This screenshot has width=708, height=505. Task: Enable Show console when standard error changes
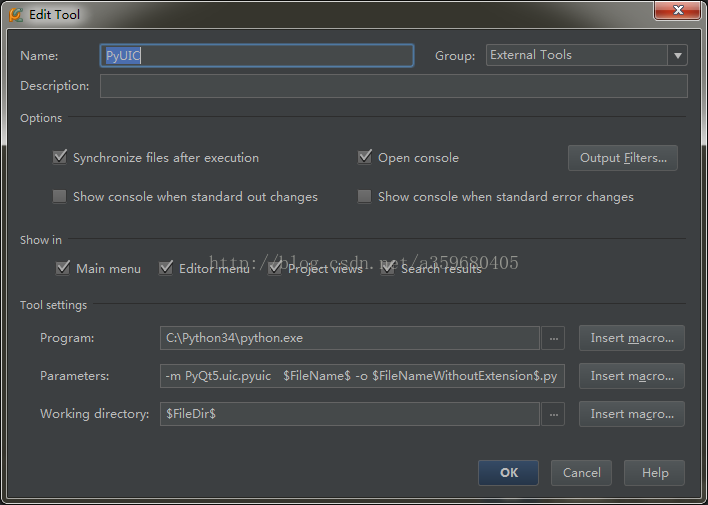(365, 197)
